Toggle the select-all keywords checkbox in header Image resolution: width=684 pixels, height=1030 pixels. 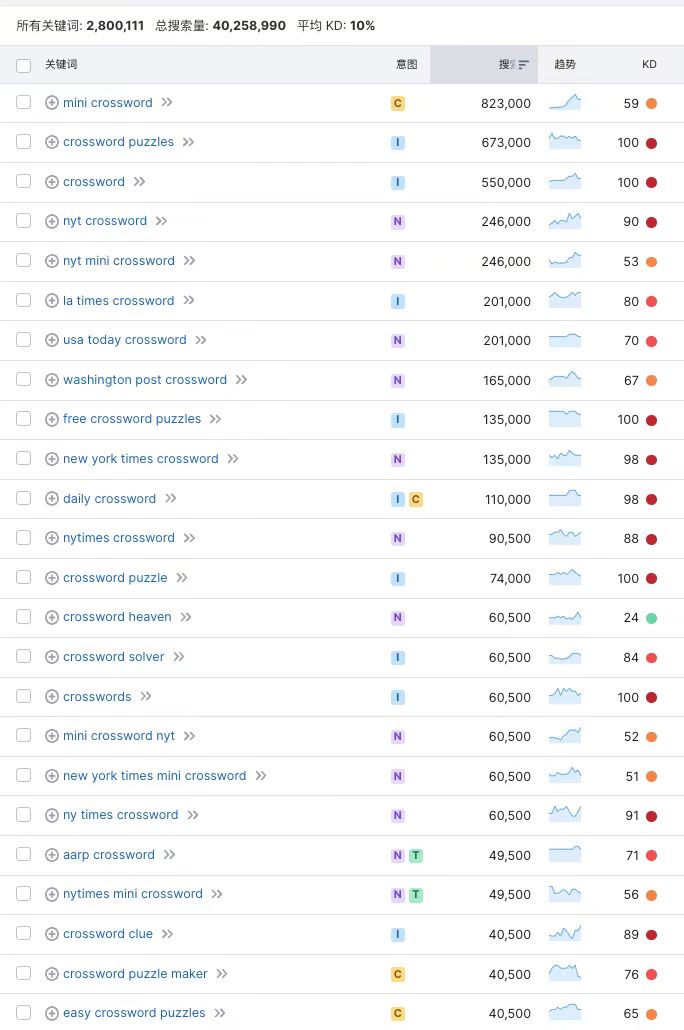coord(24,65)
